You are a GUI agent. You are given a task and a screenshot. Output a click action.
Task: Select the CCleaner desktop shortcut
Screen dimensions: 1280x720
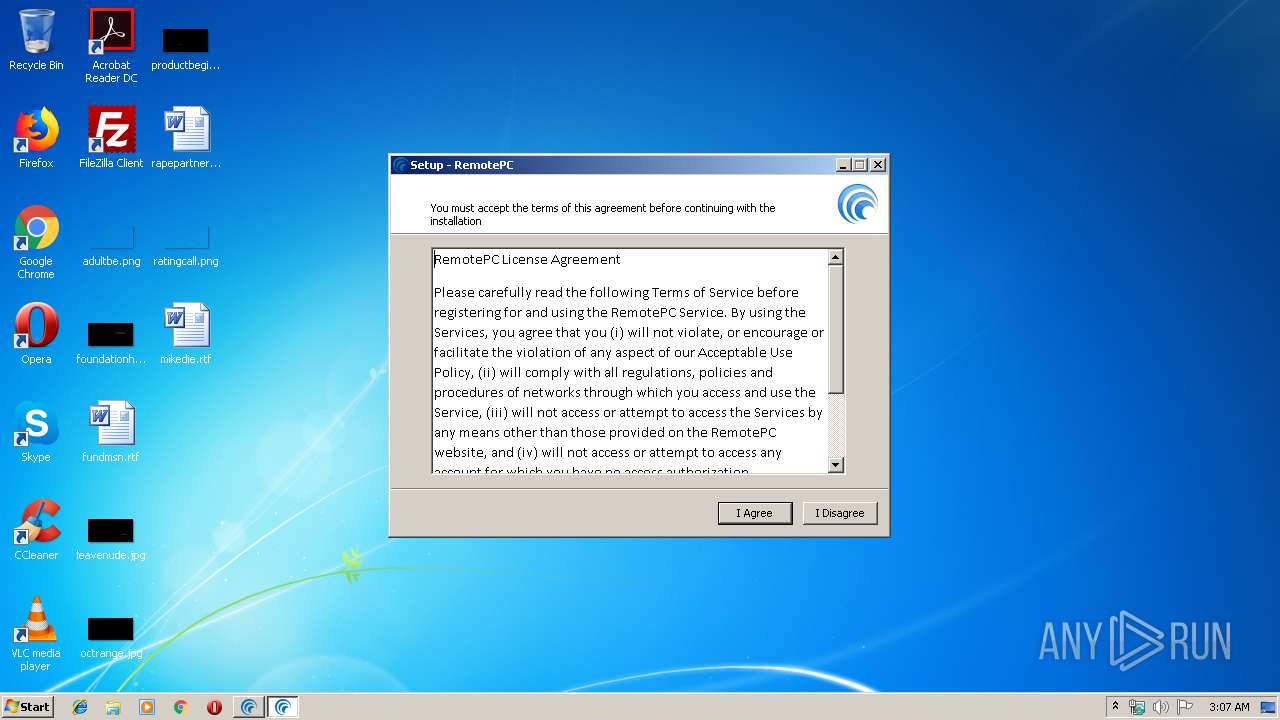coord(36,530)
